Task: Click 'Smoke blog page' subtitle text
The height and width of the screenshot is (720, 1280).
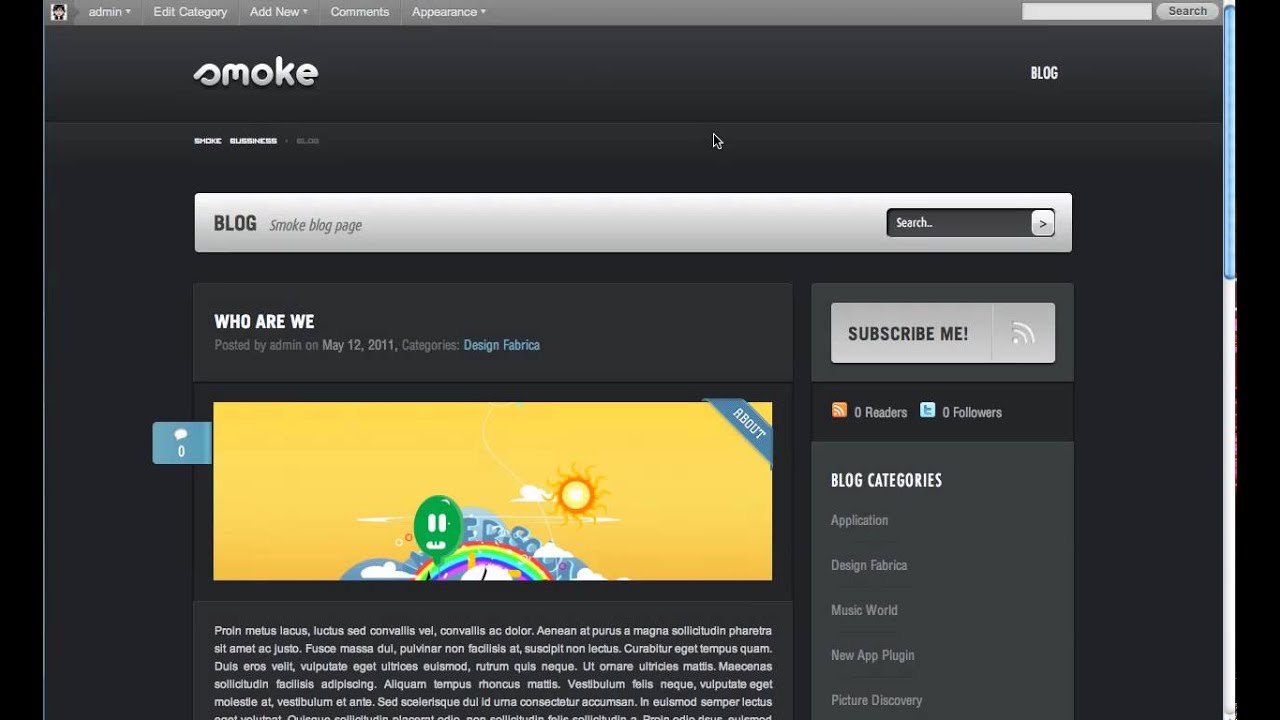Action: [x=315, y=225]
